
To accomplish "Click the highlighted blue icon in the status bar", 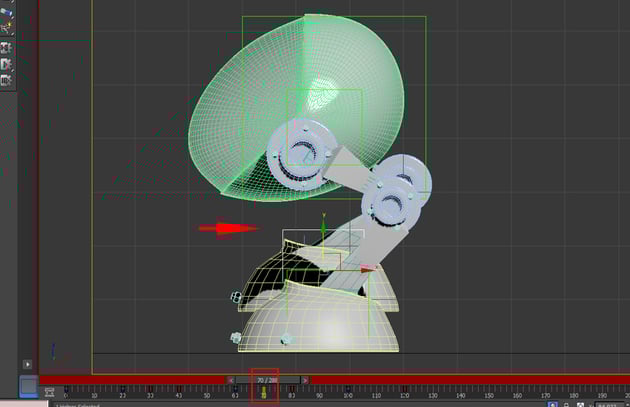I will coord(552,405).
